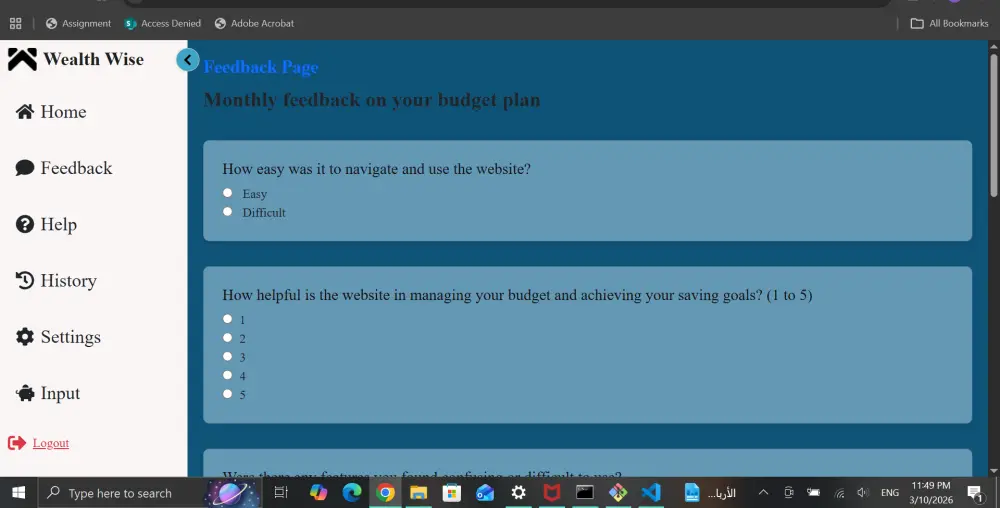The width and height of the screenshot is (1000, 508).
Task: Click the Logout link
Action: (x=50, y=443)
